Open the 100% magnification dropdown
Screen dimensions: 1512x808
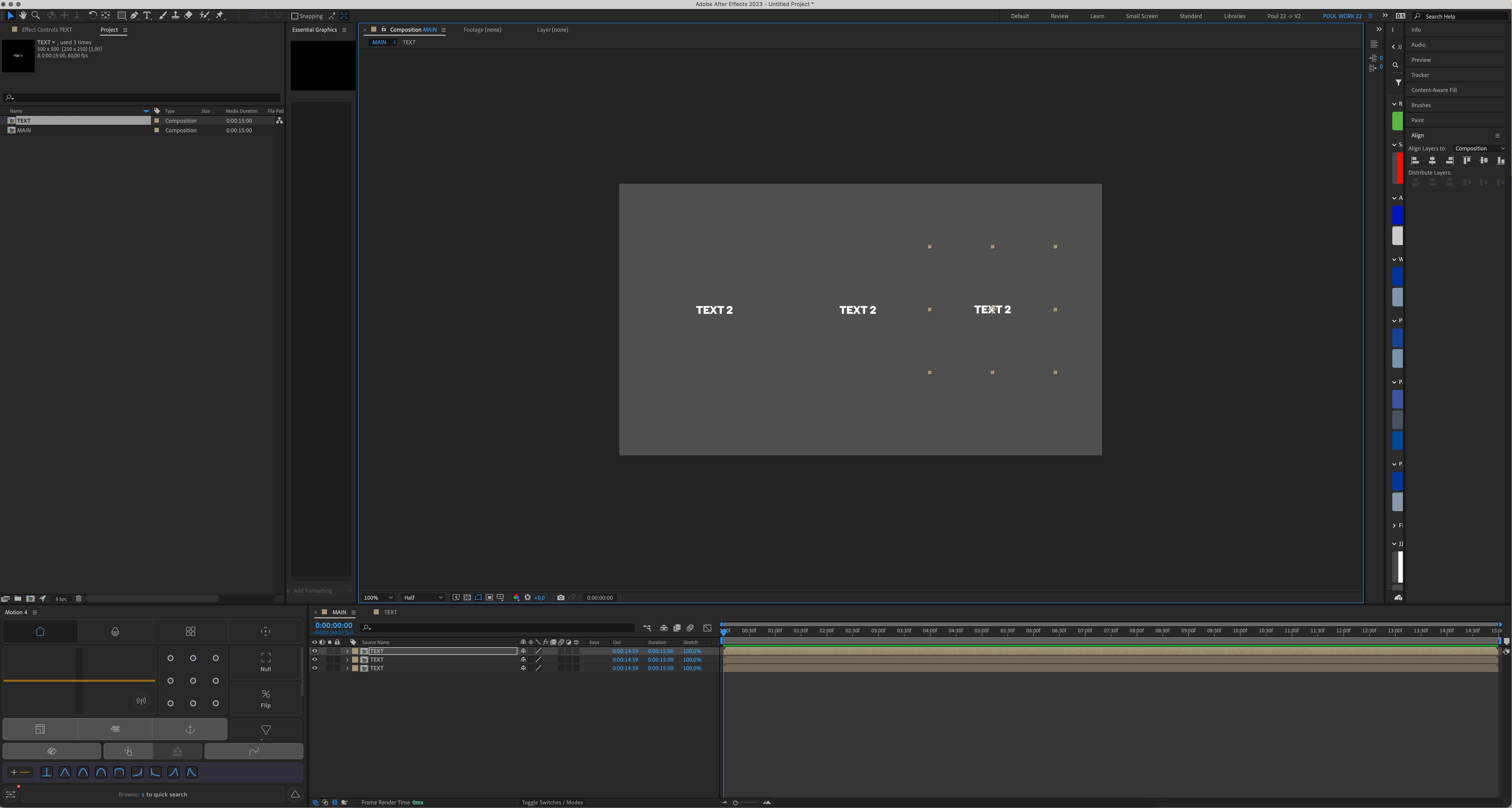tap(378, 597)
